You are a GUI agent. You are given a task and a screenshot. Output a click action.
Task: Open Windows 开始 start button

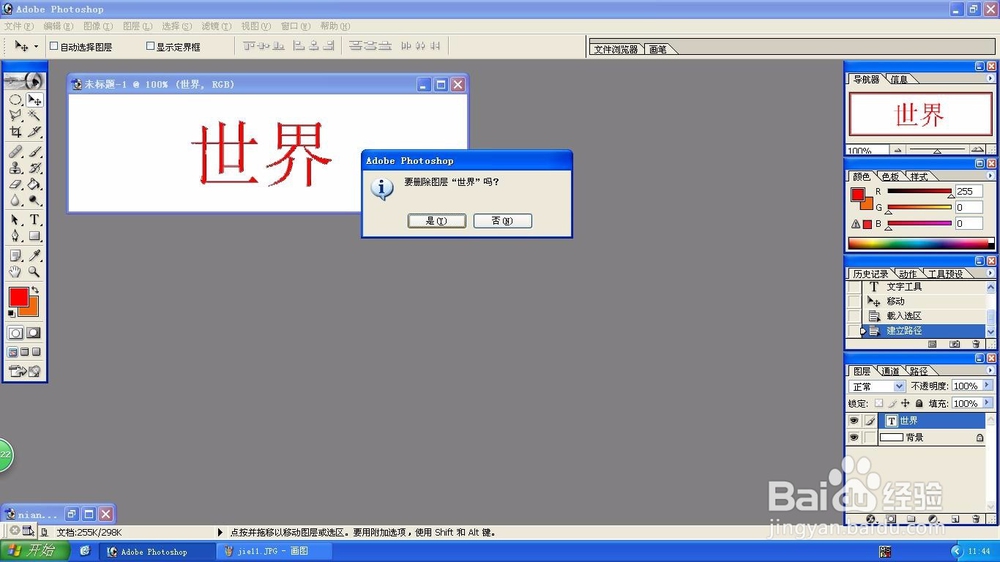tap(35, 551)
